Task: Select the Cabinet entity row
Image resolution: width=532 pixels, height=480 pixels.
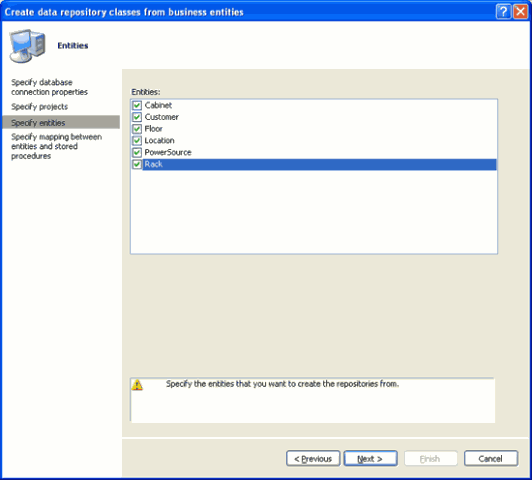Action: pyautogui.click(x=314, y=105)
